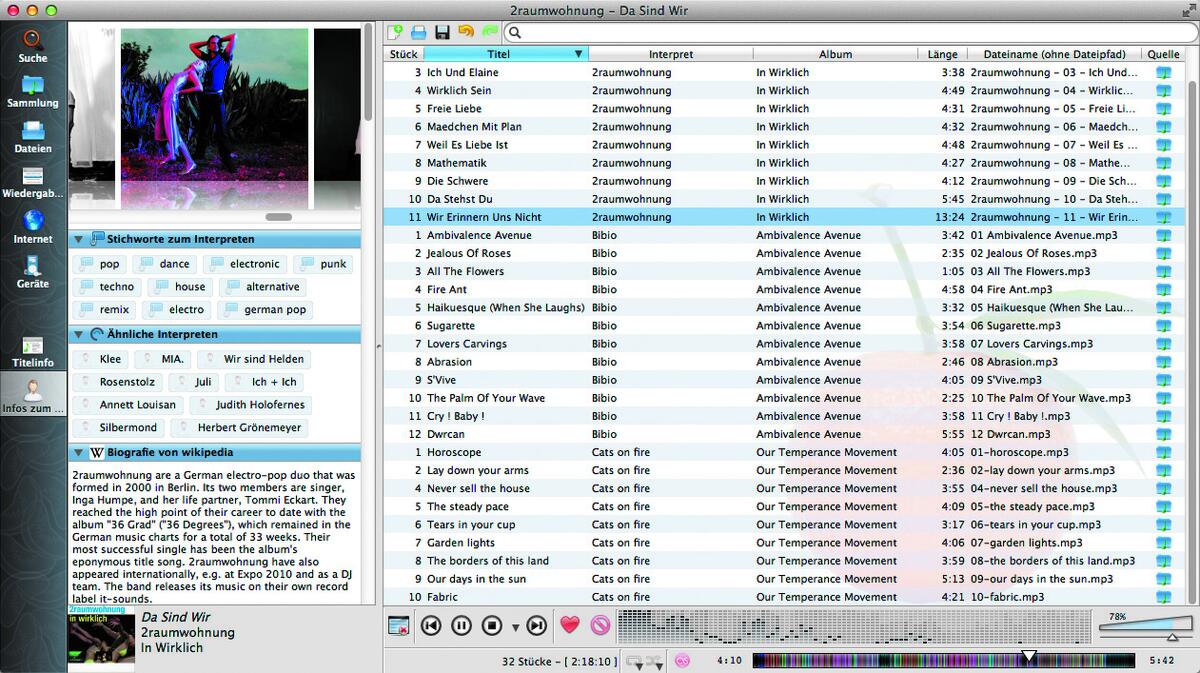The width and height of the screenshot is (1200, 673).
Task: Open the Sammlung view in the sidebar
Action: point(33,91)
